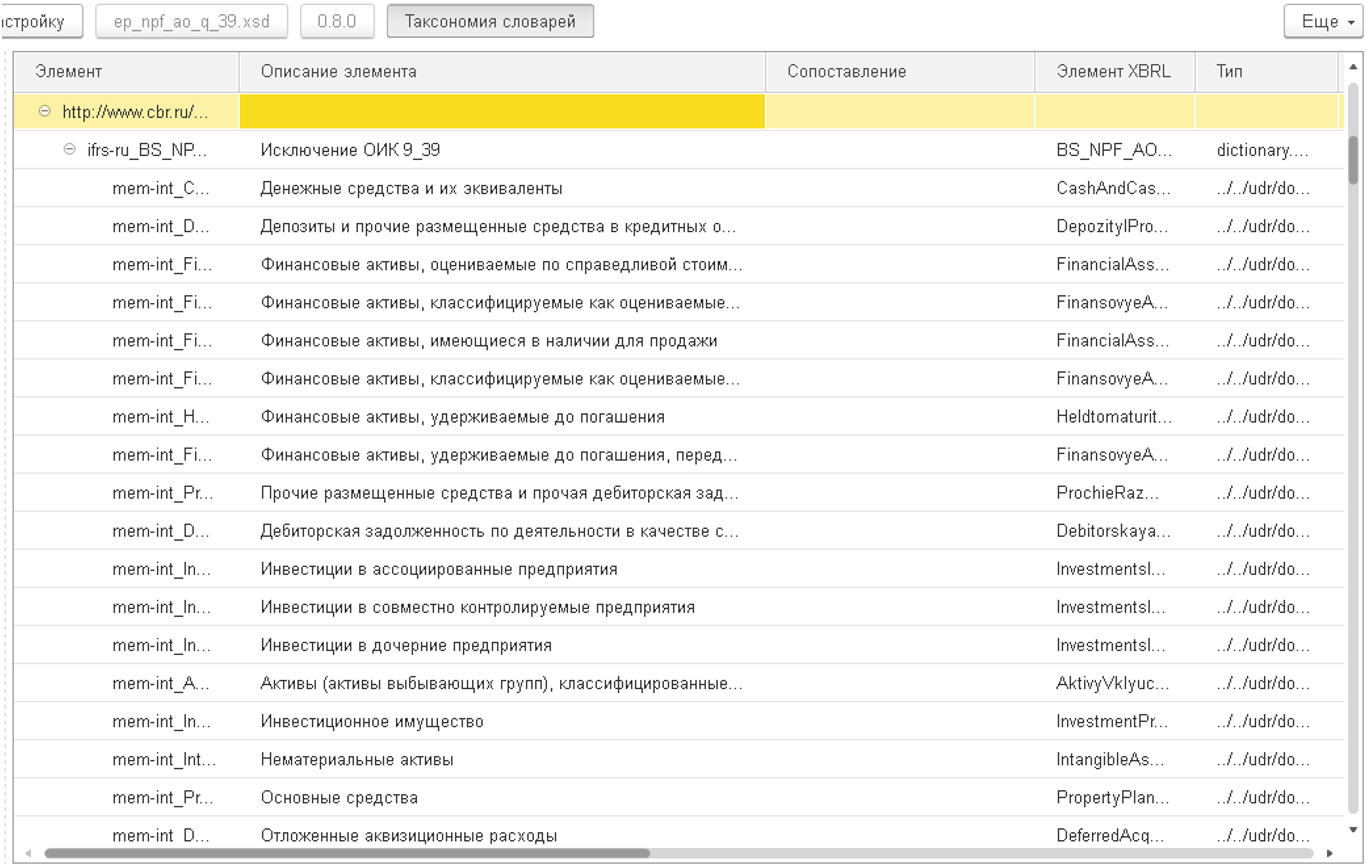
Task: Collapse the http://www.cbr.ru root node
Action: [44, 111]
